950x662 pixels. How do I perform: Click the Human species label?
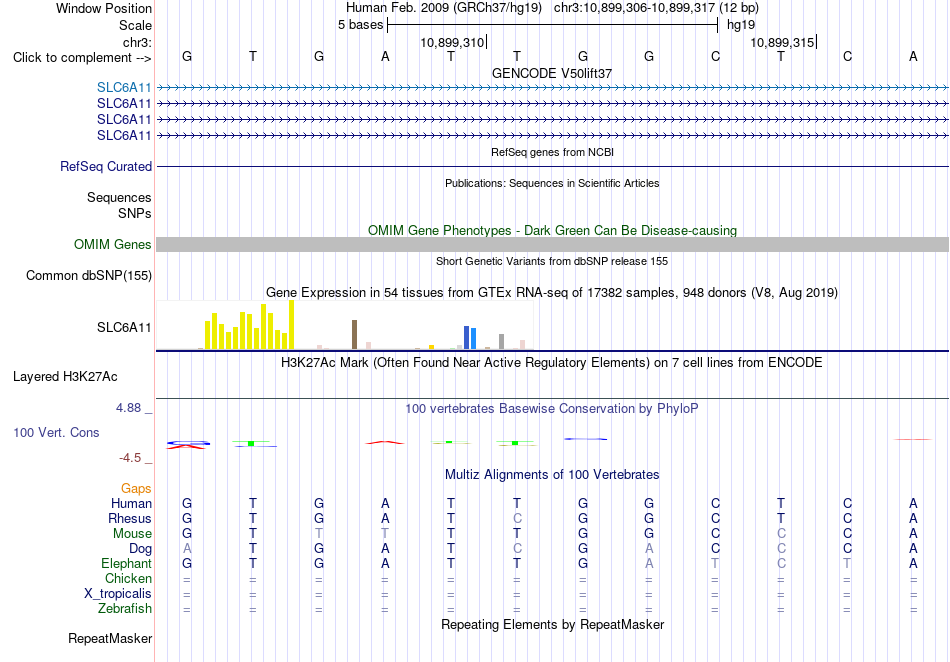(131, 503)
